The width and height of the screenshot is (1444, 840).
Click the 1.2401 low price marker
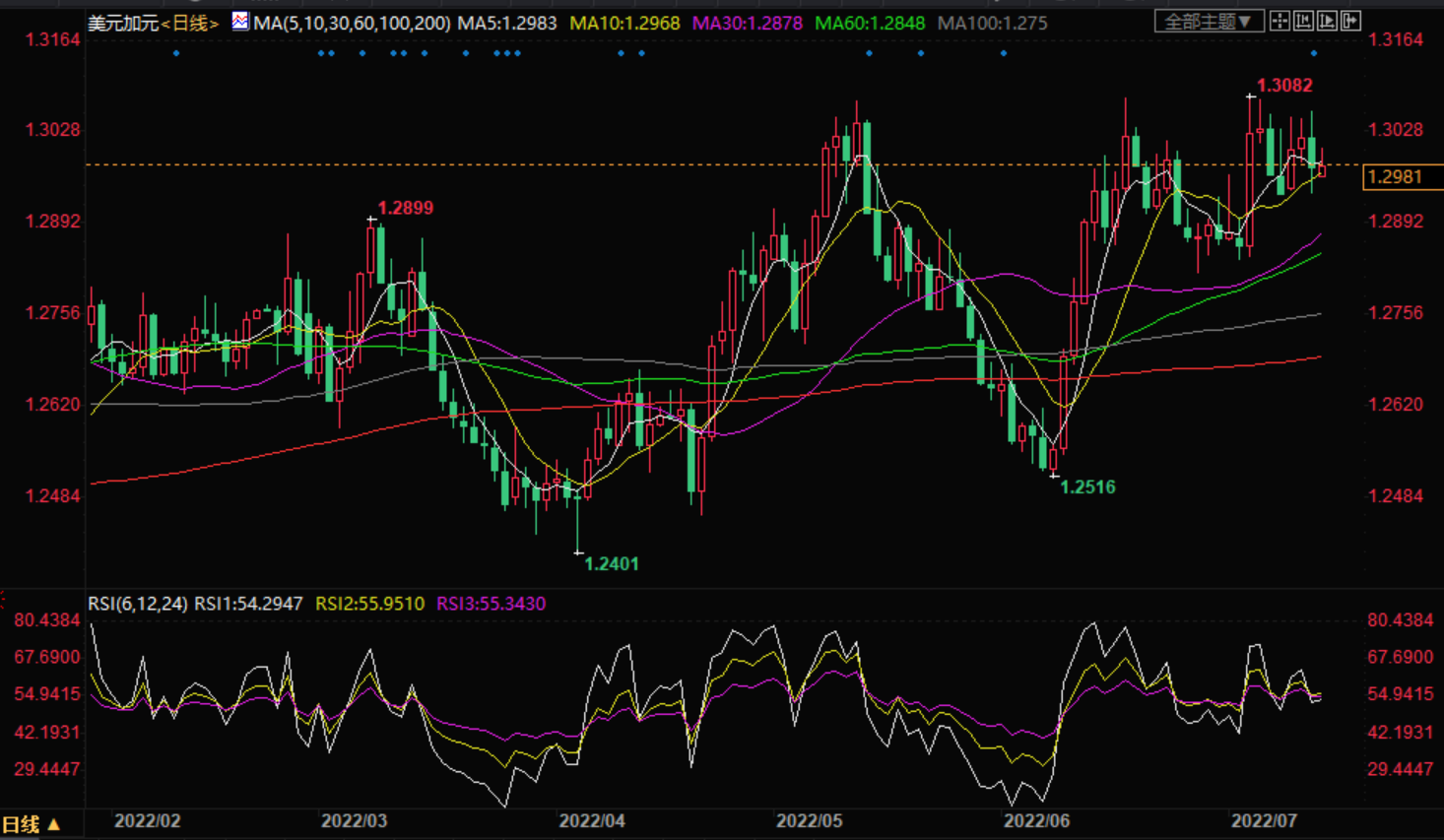pyautogui.click(x=612, y=564)
